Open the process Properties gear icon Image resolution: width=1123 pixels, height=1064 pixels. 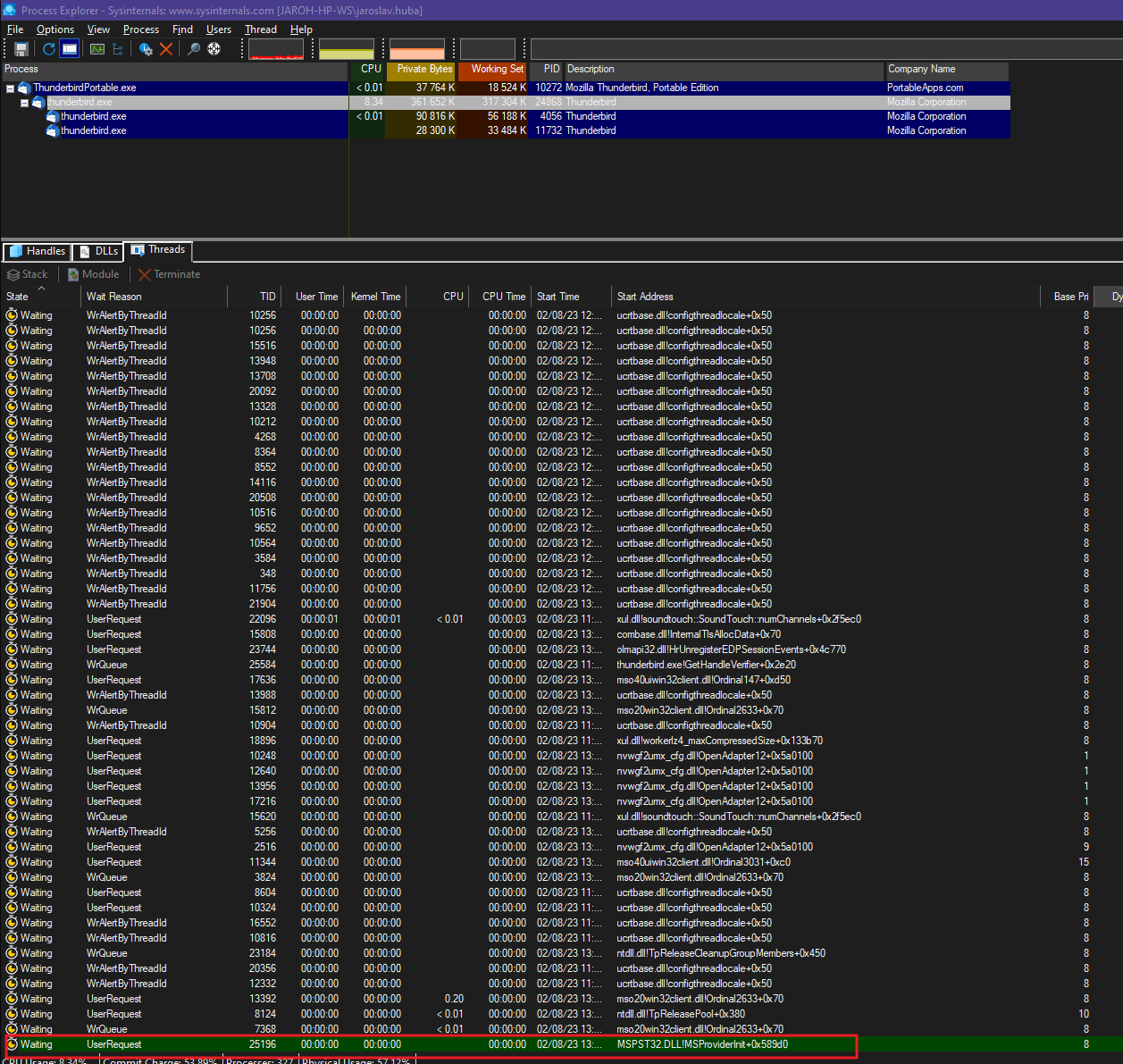click(x=146, y=49)
